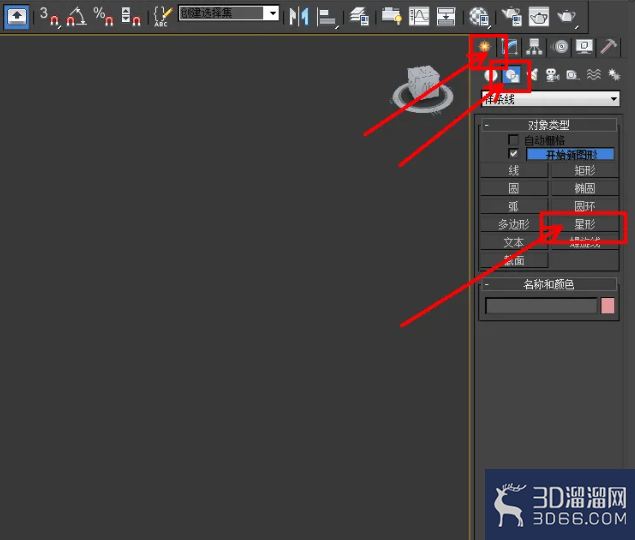Switch to the Create panel tab
Image resolution: width=635 pixels, height=540 pixels.
click(x=484, y=47)
